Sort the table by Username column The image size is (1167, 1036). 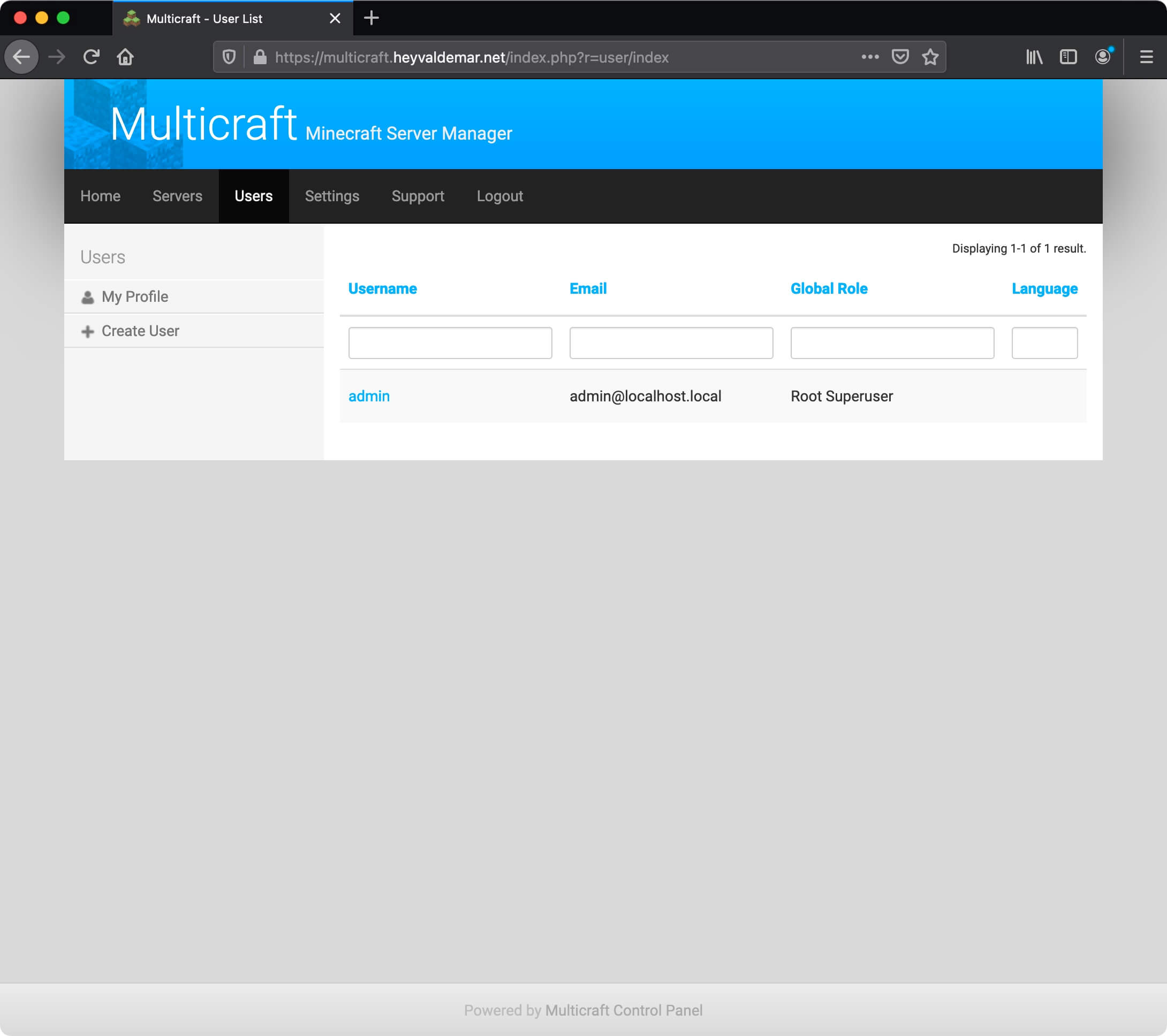pos(383,288)
